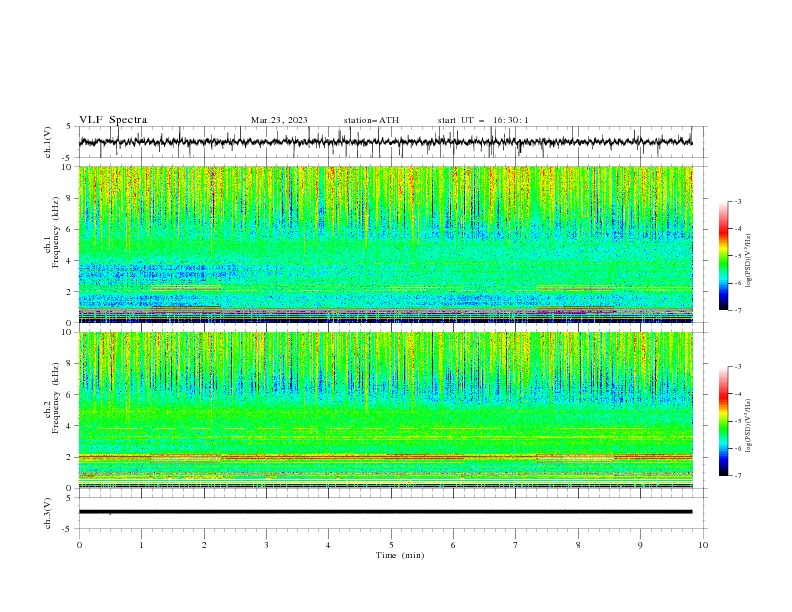Click the "-3" label on ch.1 colorbar
Image resolution: width=792 pixels, height=612 pixels.
(738, 201)
